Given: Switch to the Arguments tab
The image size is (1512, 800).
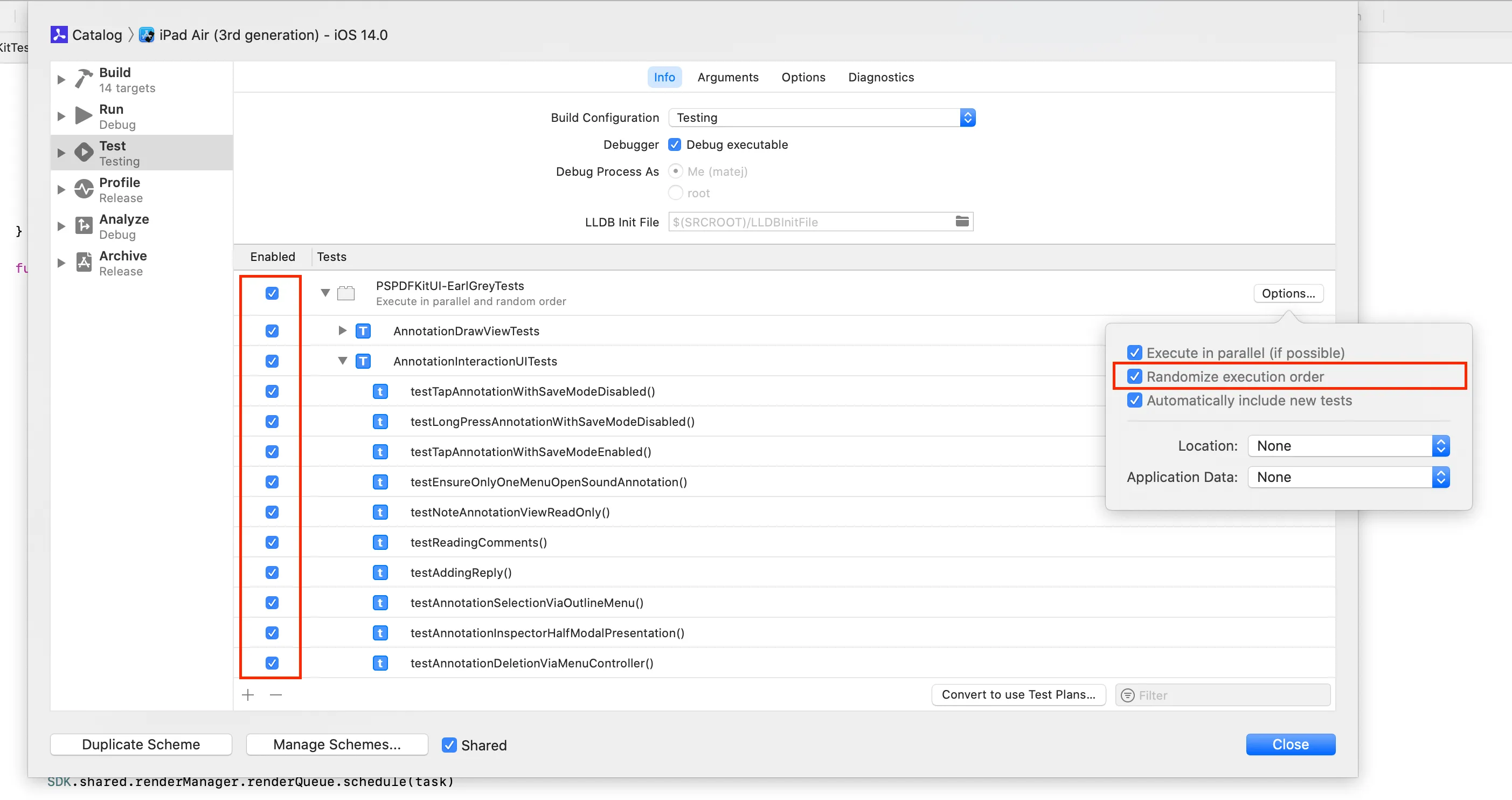Looking at the screenshot, I should pyautogui.click(x=728, y=77).
